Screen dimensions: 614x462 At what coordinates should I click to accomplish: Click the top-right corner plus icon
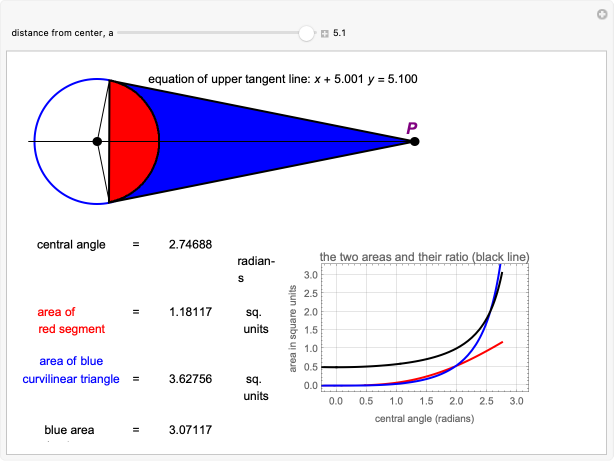click(x=601, y=13)
